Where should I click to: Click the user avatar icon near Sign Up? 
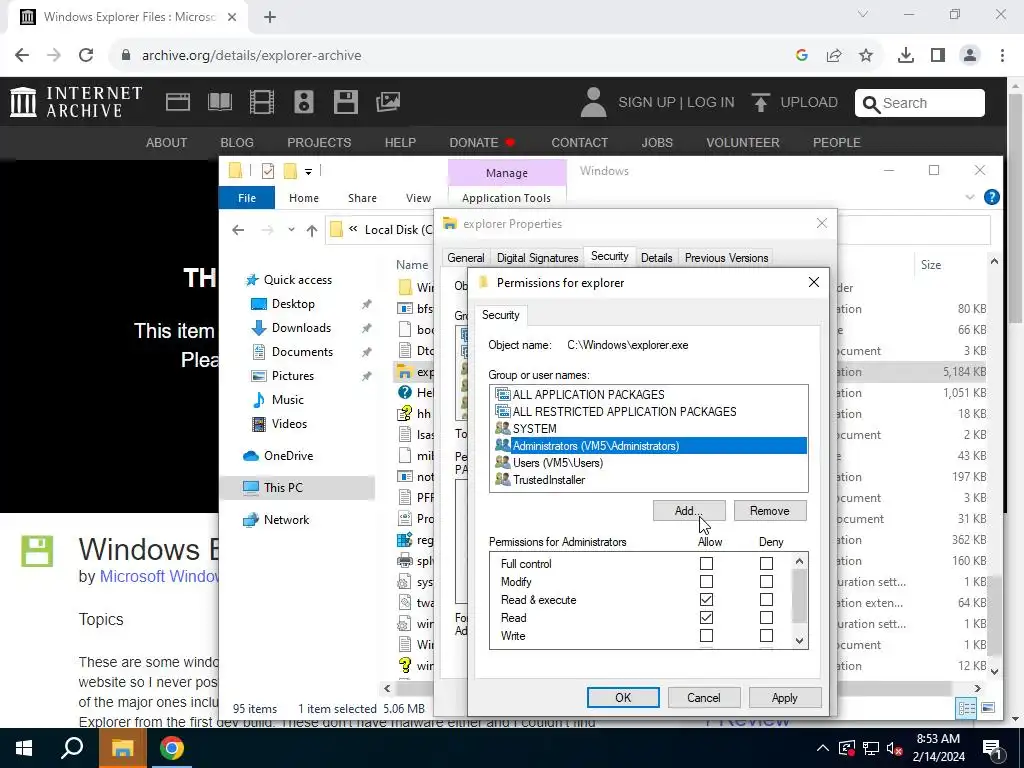pos(593,103)
